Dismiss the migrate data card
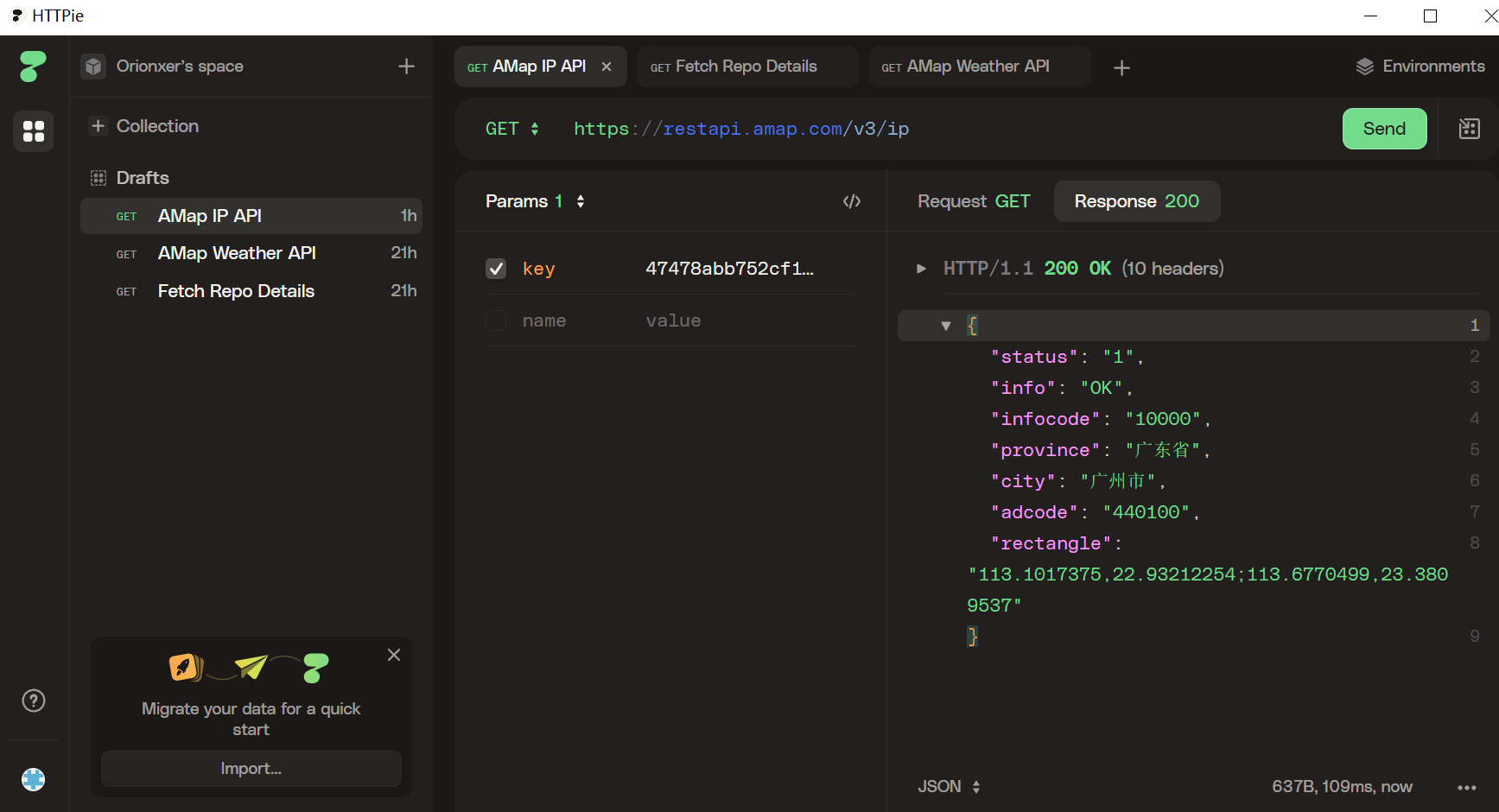Viewport: 1499px width, 812px height. [394, 655]
